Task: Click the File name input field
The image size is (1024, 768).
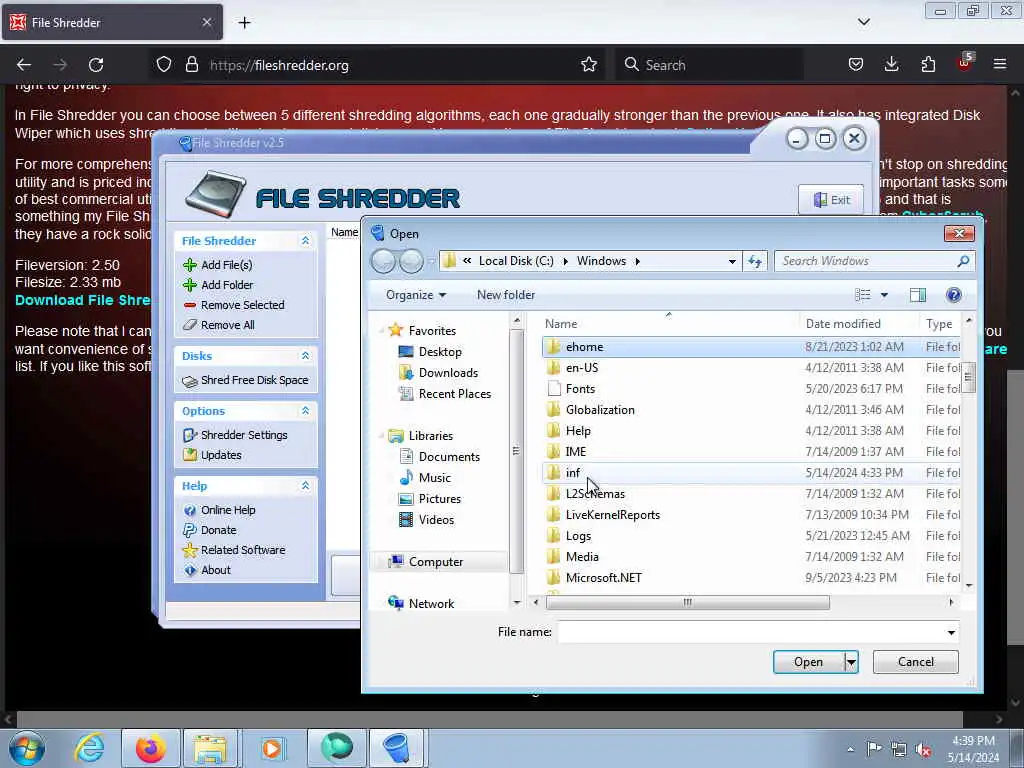Action: [751, 632]
